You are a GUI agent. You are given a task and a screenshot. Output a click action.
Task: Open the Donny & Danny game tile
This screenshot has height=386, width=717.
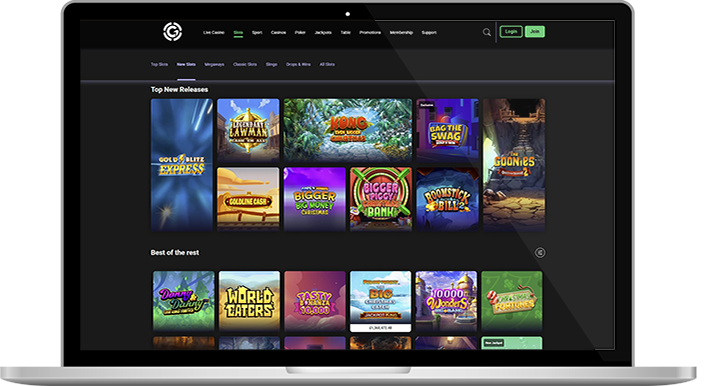click(183, 301)
